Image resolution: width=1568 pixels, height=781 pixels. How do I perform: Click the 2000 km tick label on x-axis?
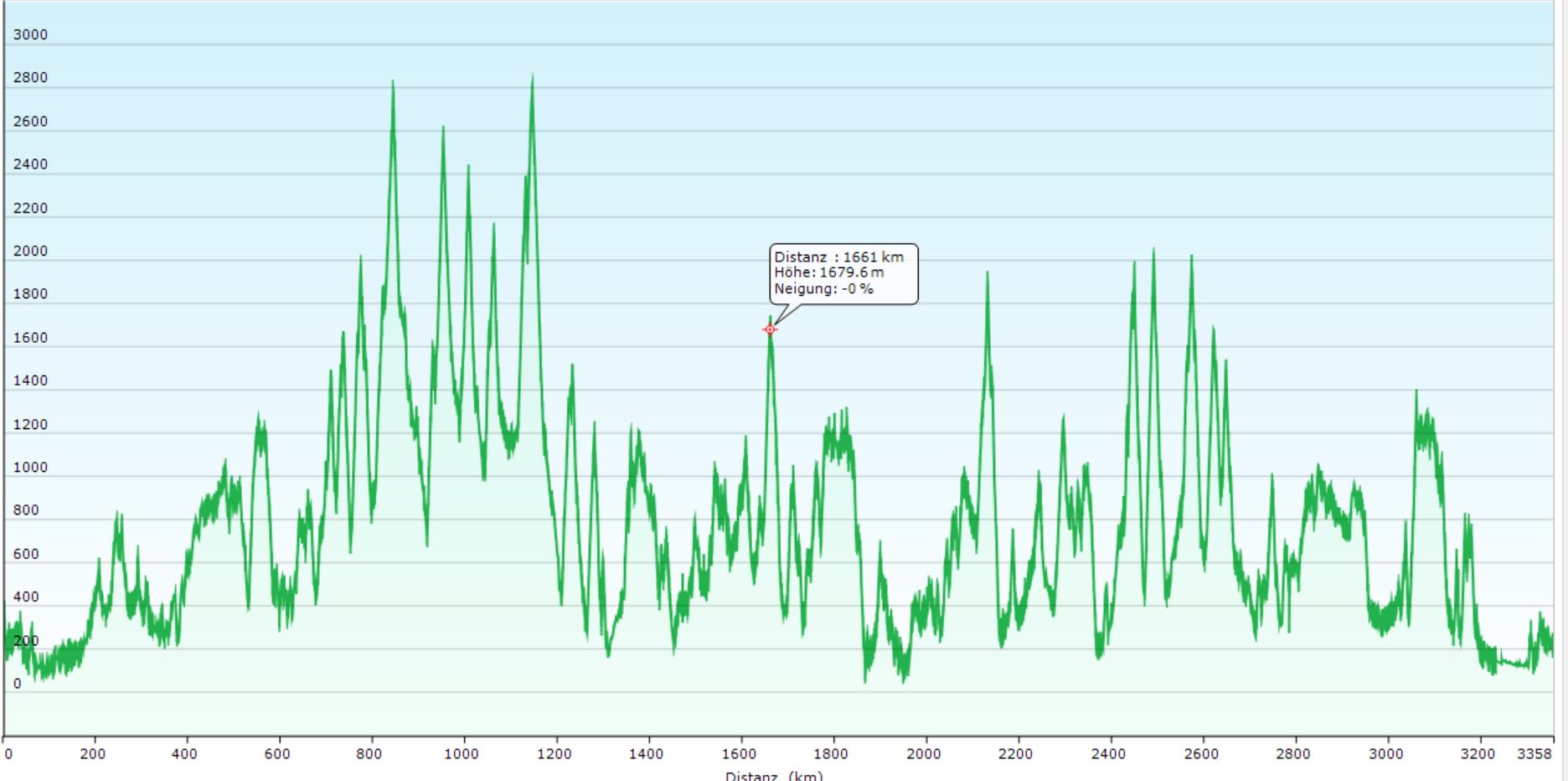pyautogui.click(x=923, y=753)
